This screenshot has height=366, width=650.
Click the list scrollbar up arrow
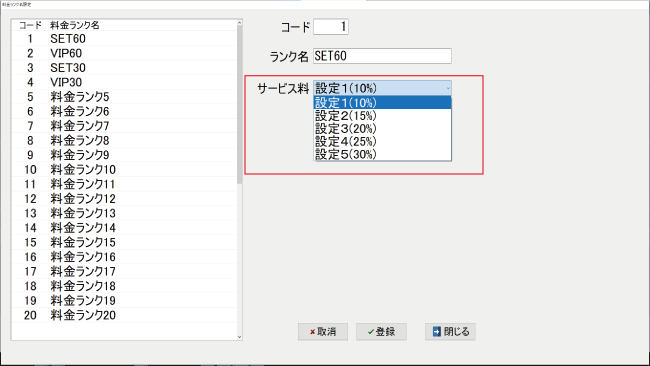239,23
